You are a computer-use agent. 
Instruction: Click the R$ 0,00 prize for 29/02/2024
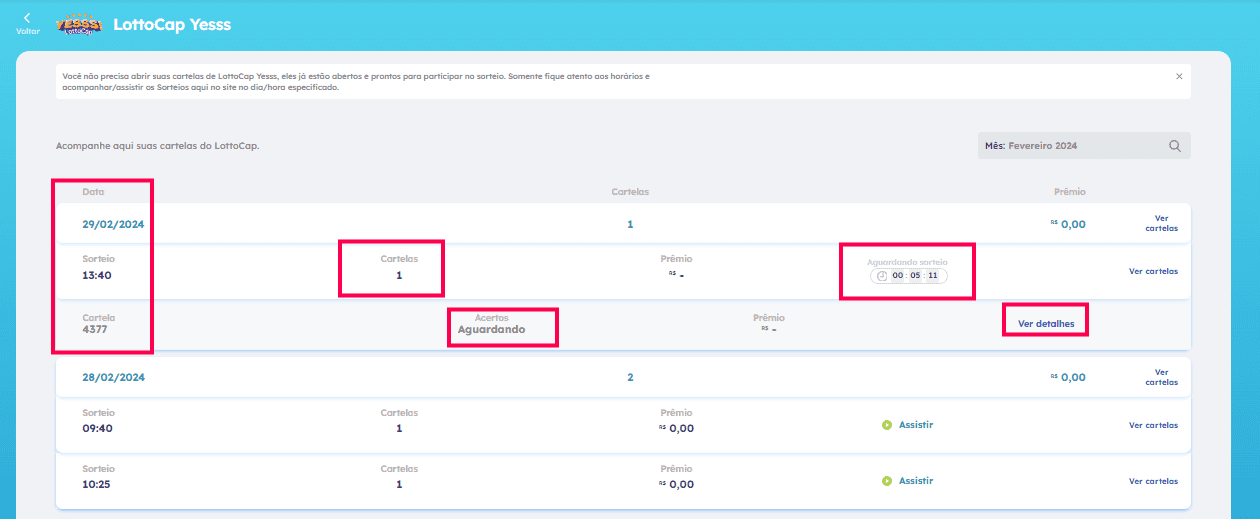[1068, 224]
